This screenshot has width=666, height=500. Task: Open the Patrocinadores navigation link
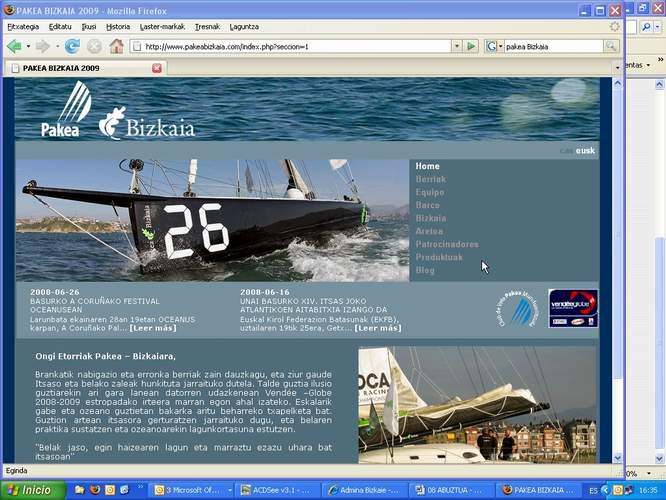[x=447, y=244]
